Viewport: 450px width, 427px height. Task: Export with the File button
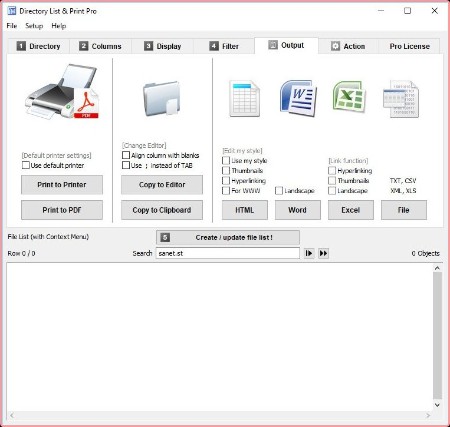pos(404,210)
